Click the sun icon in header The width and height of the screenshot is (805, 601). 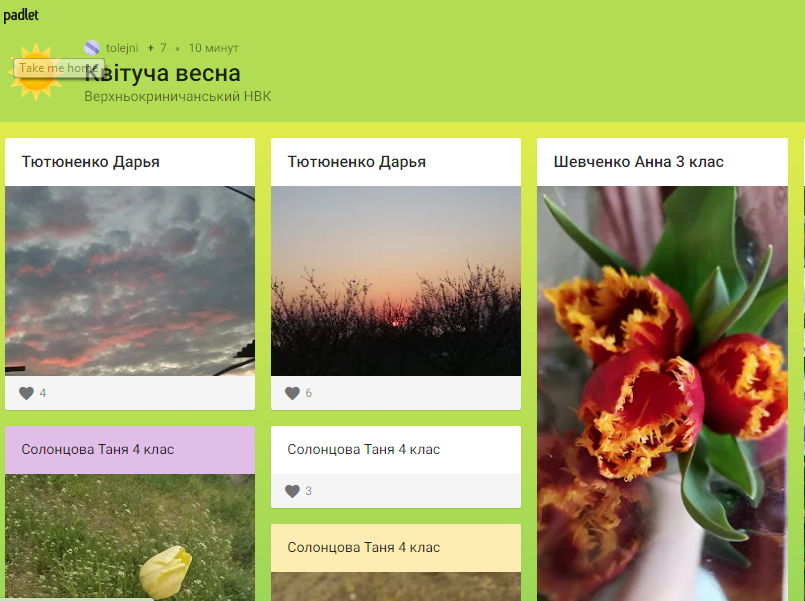click(x=35, y=72)
